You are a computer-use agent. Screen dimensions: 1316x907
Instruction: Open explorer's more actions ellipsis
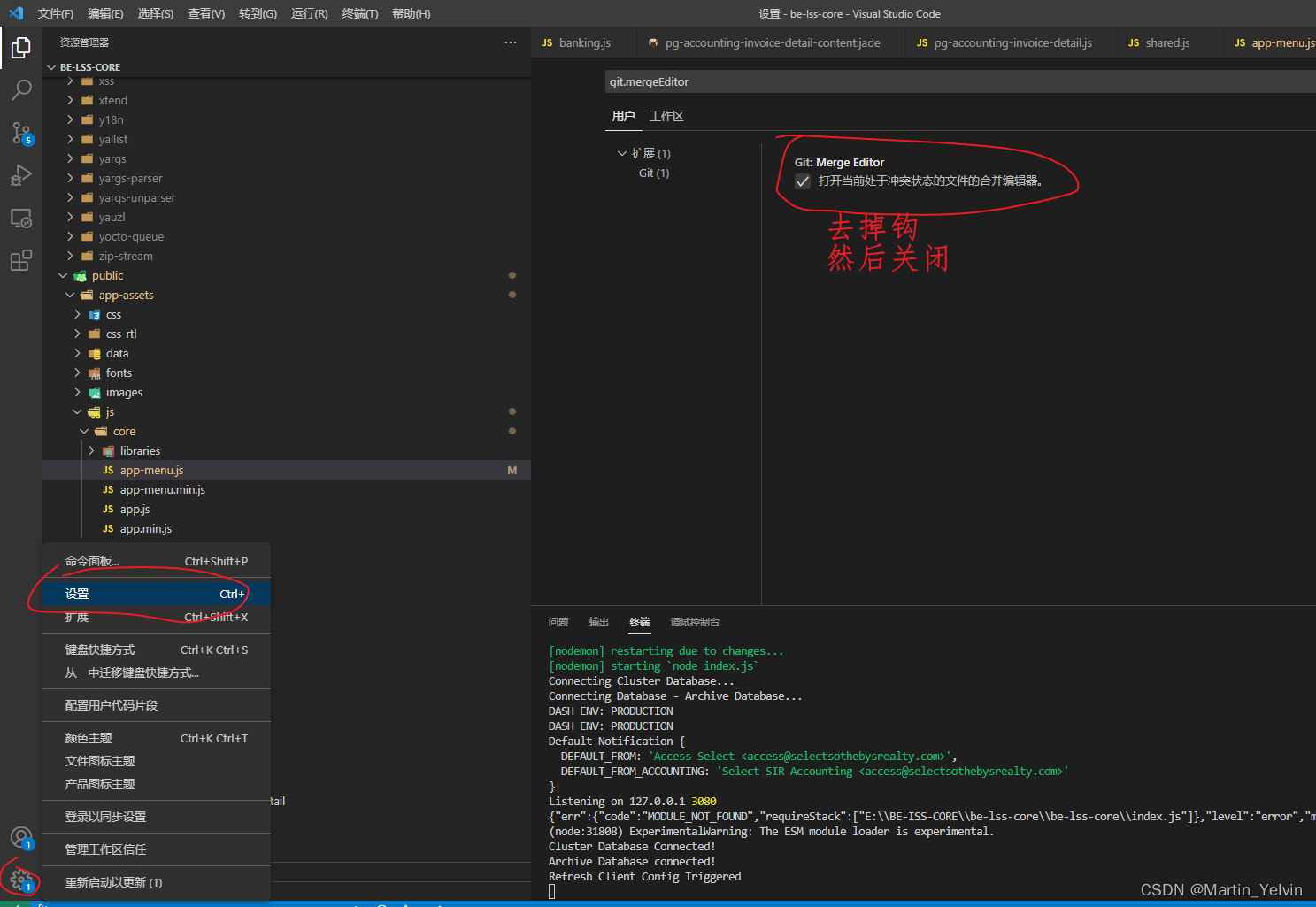[x=511, y=42]
